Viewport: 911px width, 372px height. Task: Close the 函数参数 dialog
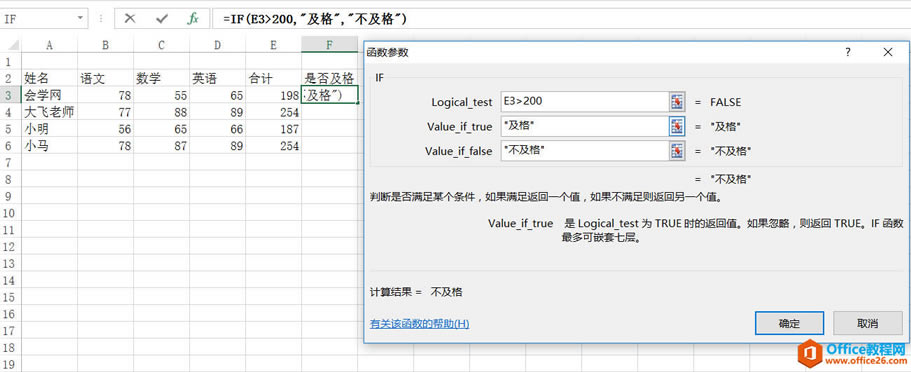tap(887, 52)
